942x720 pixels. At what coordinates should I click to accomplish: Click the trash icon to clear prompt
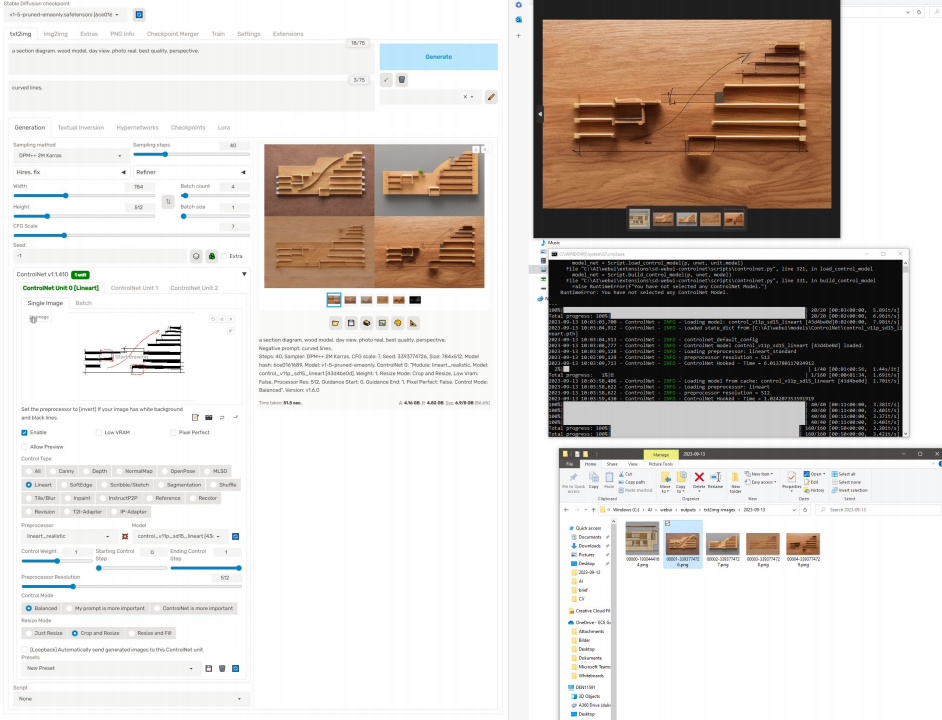pos(402,79)
